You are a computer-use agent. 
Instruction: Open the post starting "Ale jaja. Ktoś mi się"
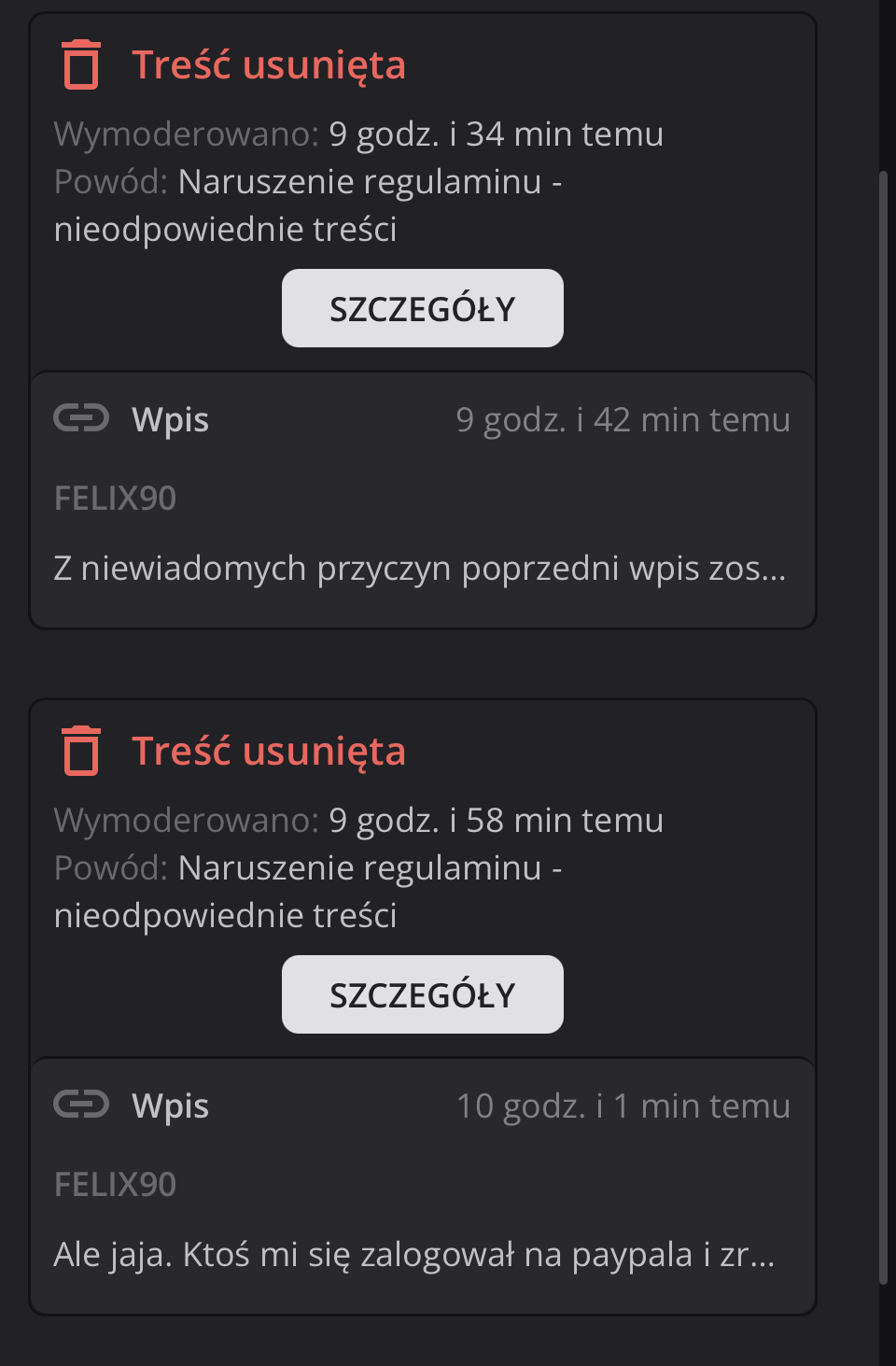(414, 1255)
